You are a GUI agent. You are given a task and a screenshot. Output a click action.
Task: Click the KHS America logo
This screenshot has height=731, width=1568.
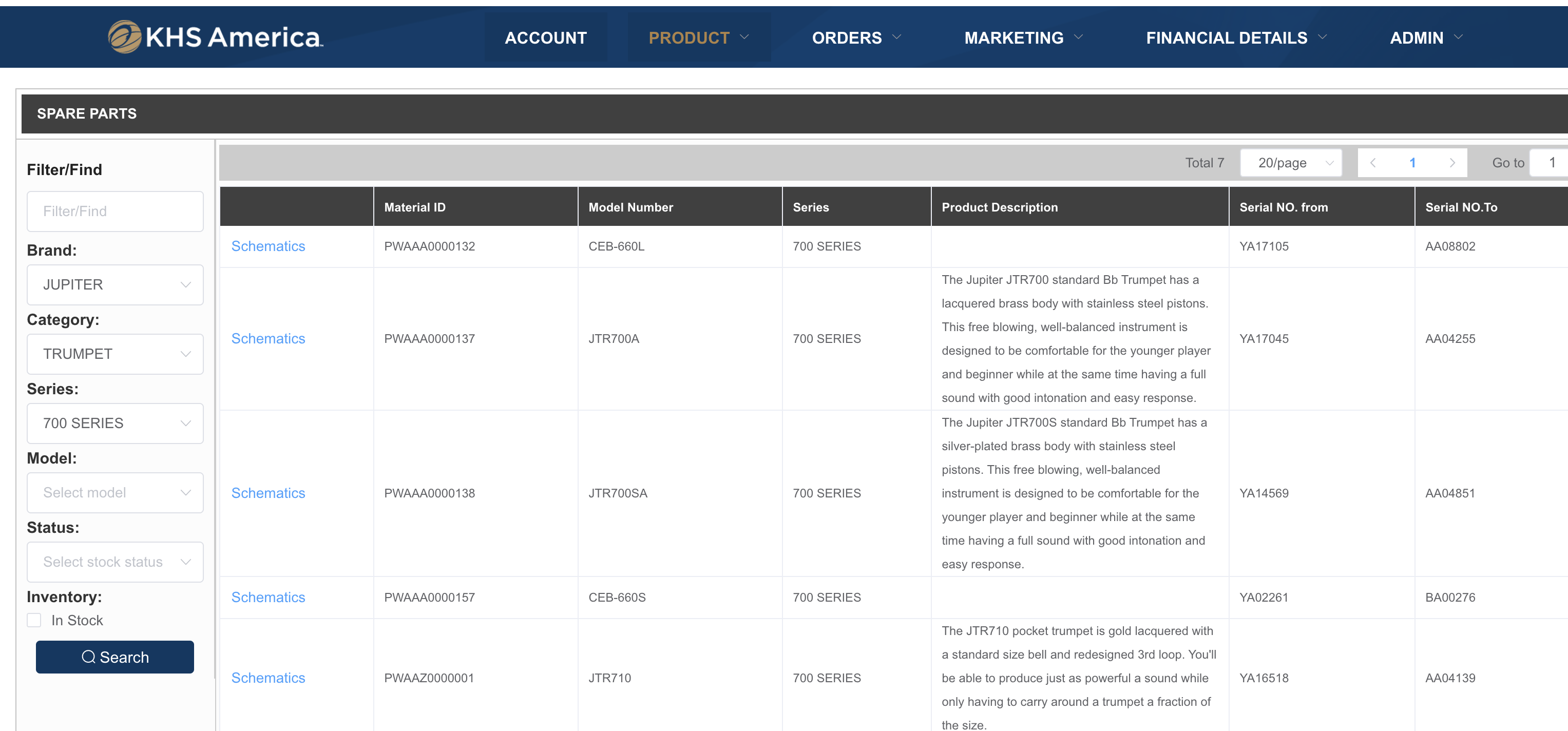tap(216, 37)
